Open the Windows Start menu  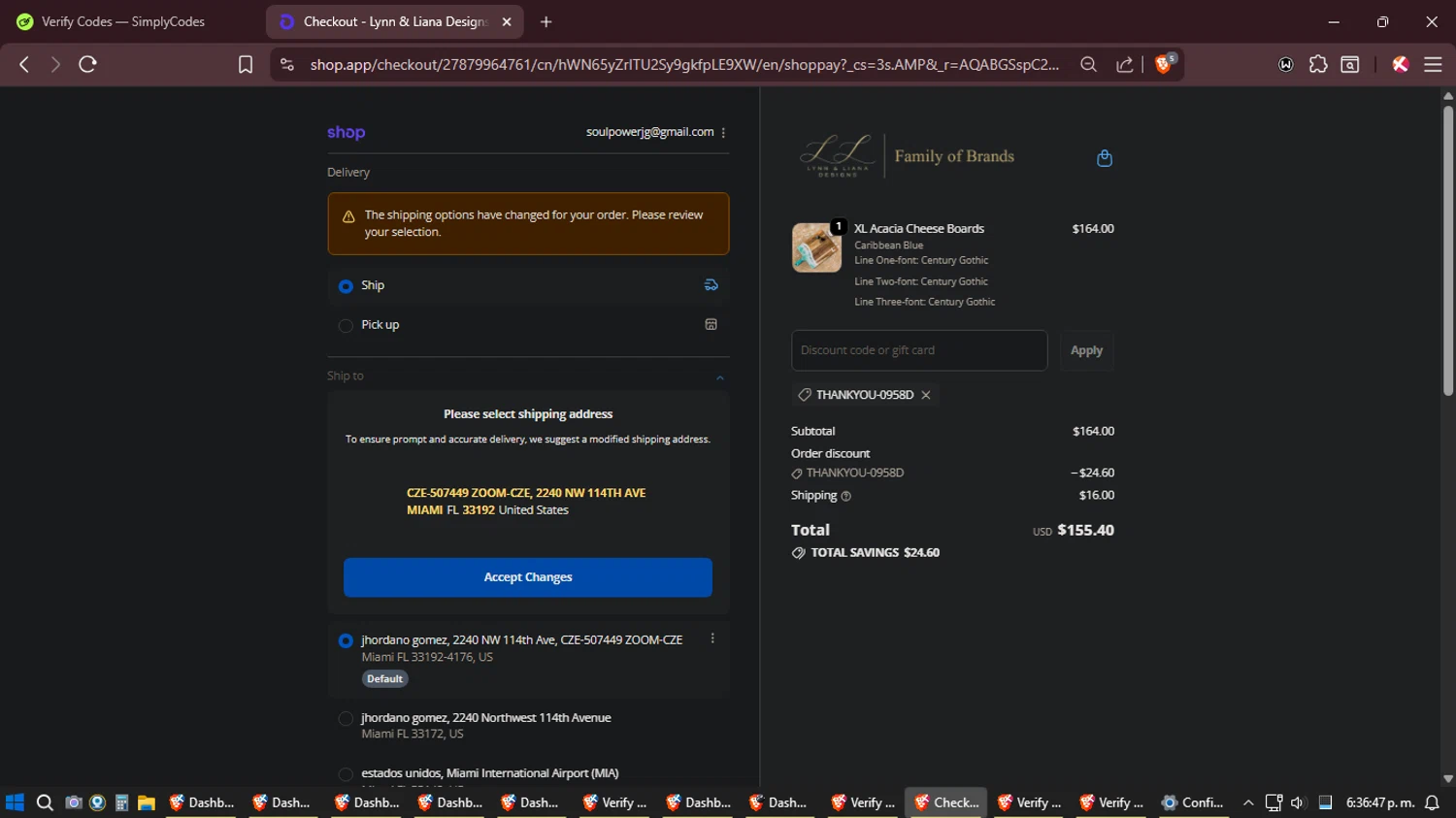pos(15,802)
